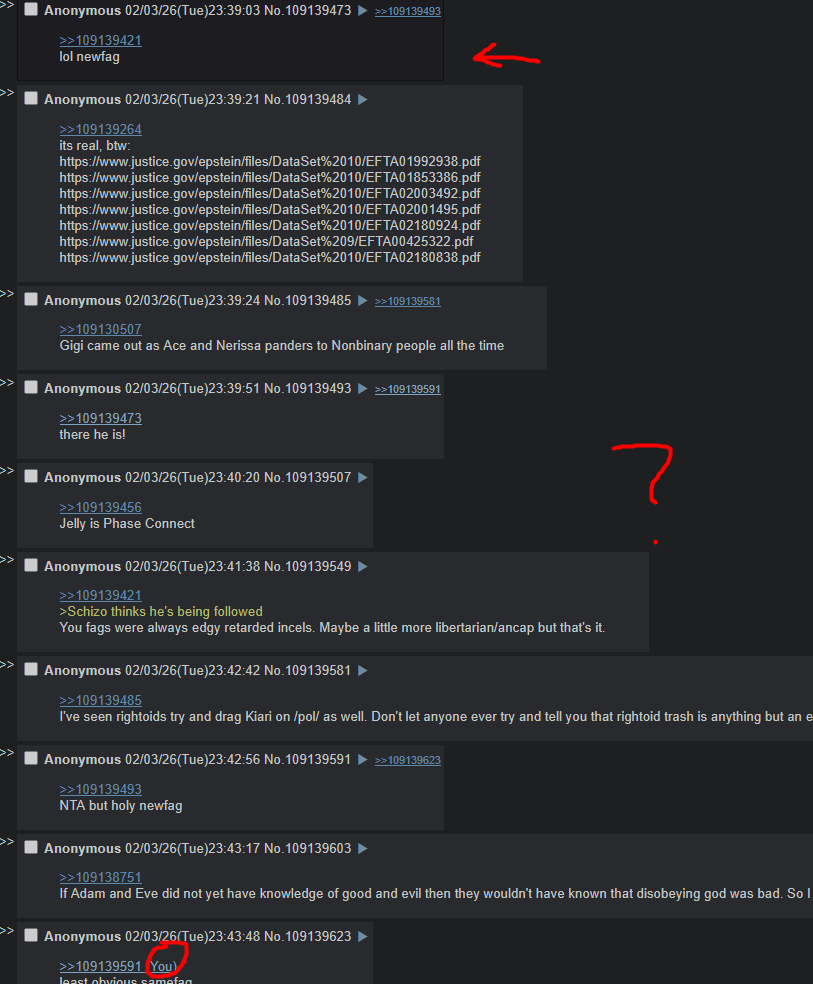Follow backlink >>109139581 in header
Viewport: 813px width, 984px height.
pyautogui.click(x=408, y=301)
